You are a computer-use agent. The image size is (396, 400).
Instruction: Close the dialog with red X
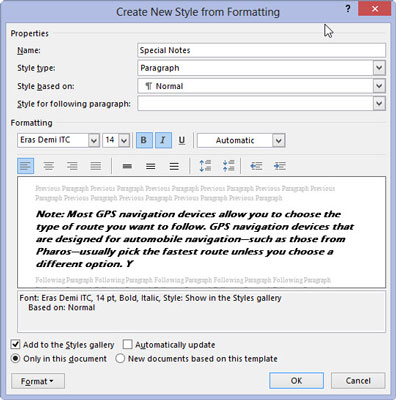[375, 9]
